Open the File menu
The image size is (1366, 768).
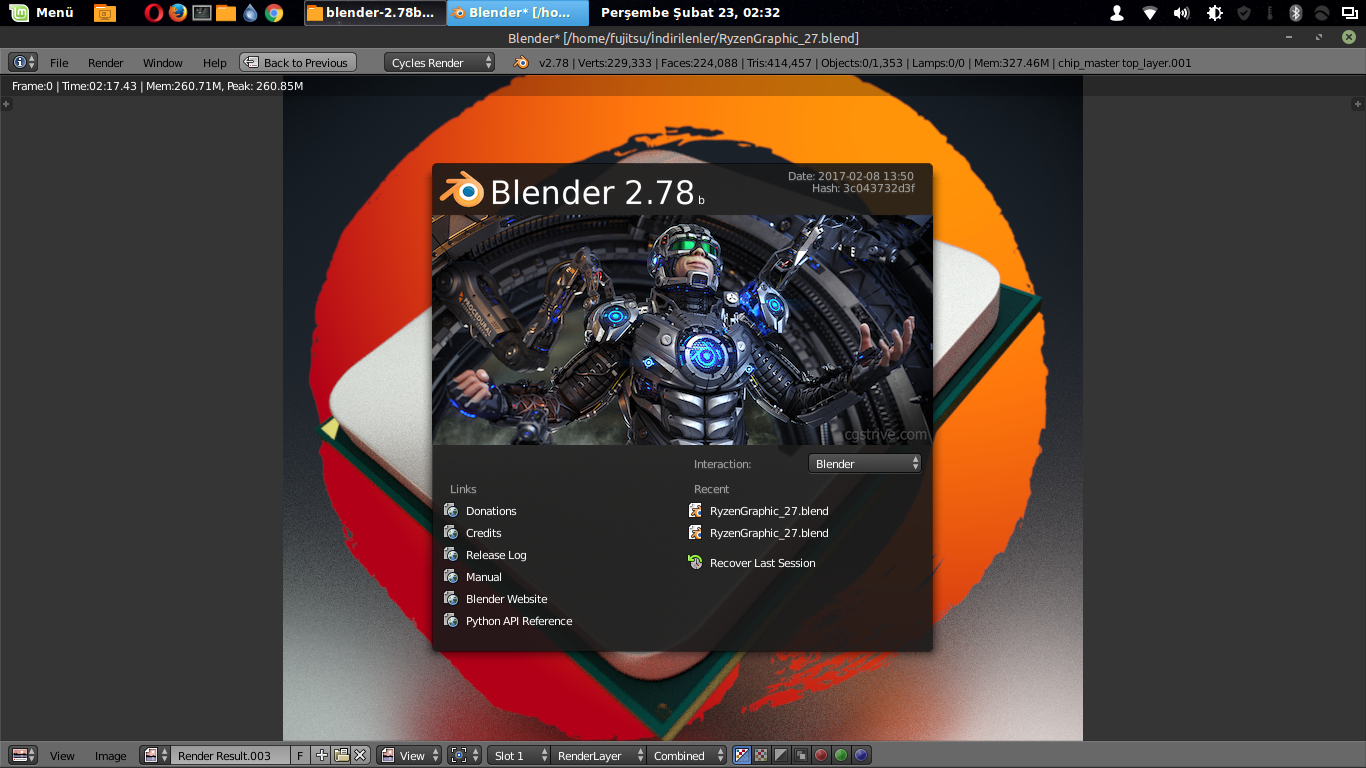point(59,62)
